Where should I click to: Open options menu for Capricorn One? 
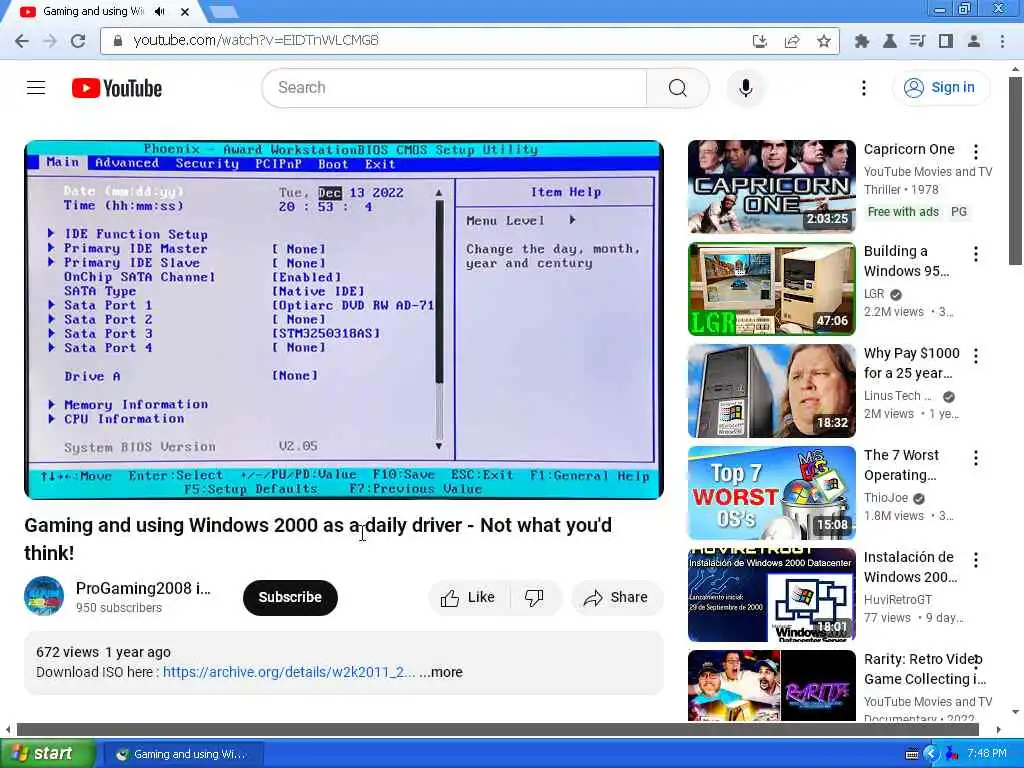(976, 152)
